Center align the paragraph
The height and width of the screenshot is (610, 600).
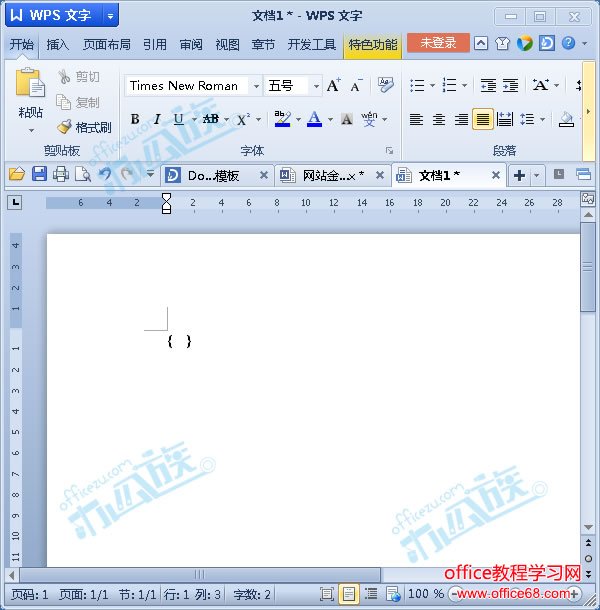439,119
